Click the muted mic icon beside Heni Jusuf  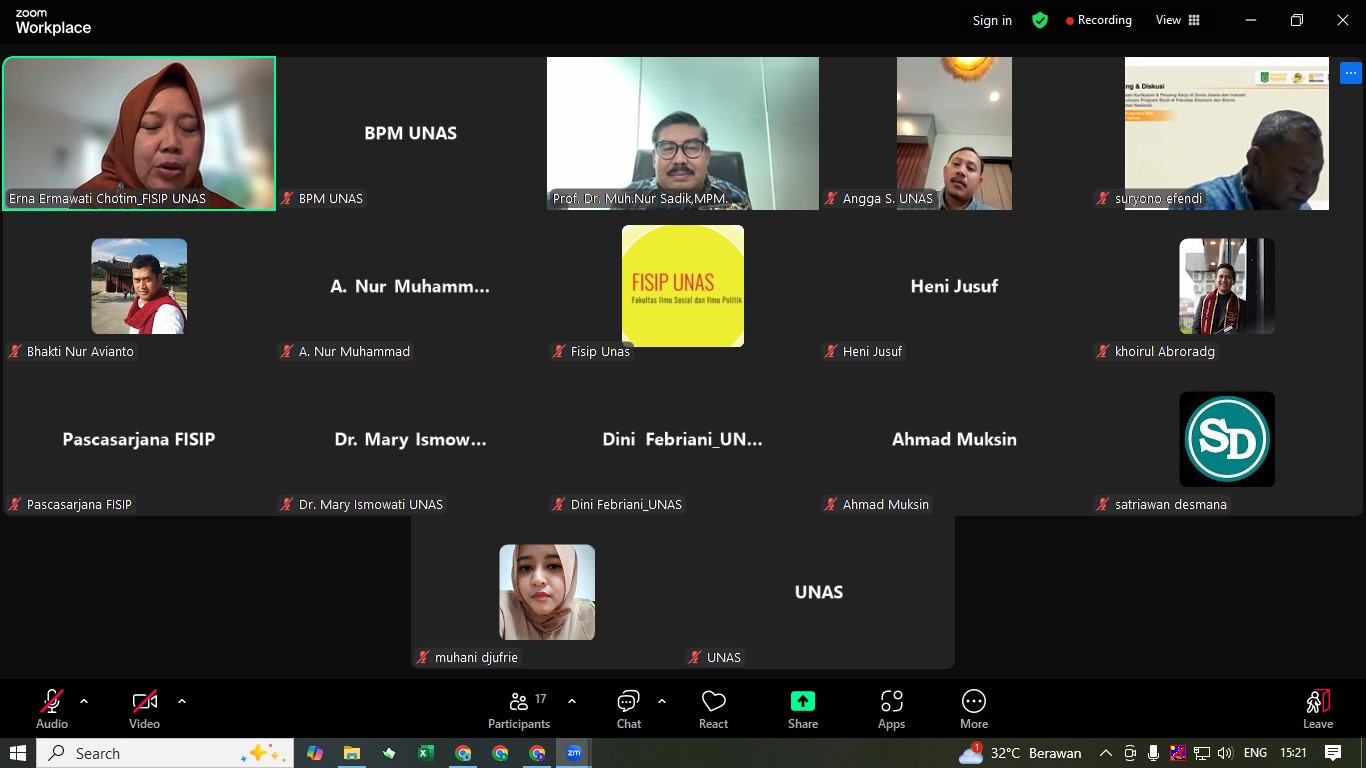tap(831, 351)
